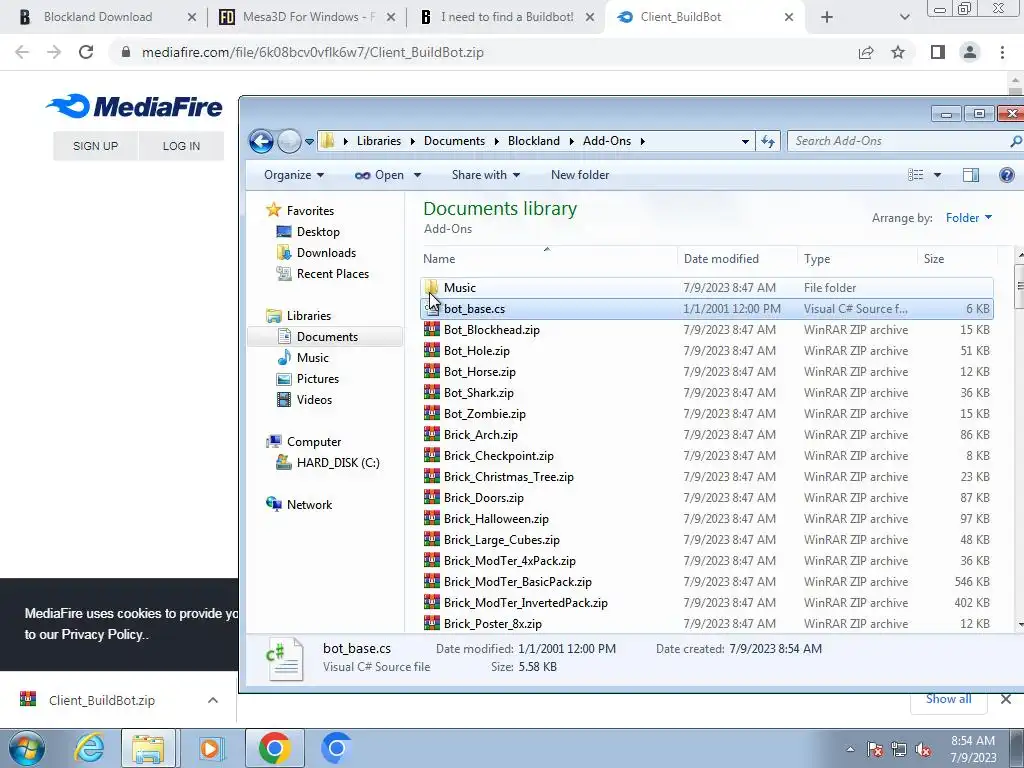
Task: Select the Brick_Arch.zip archive icon
Action: (x=432, y=434)
